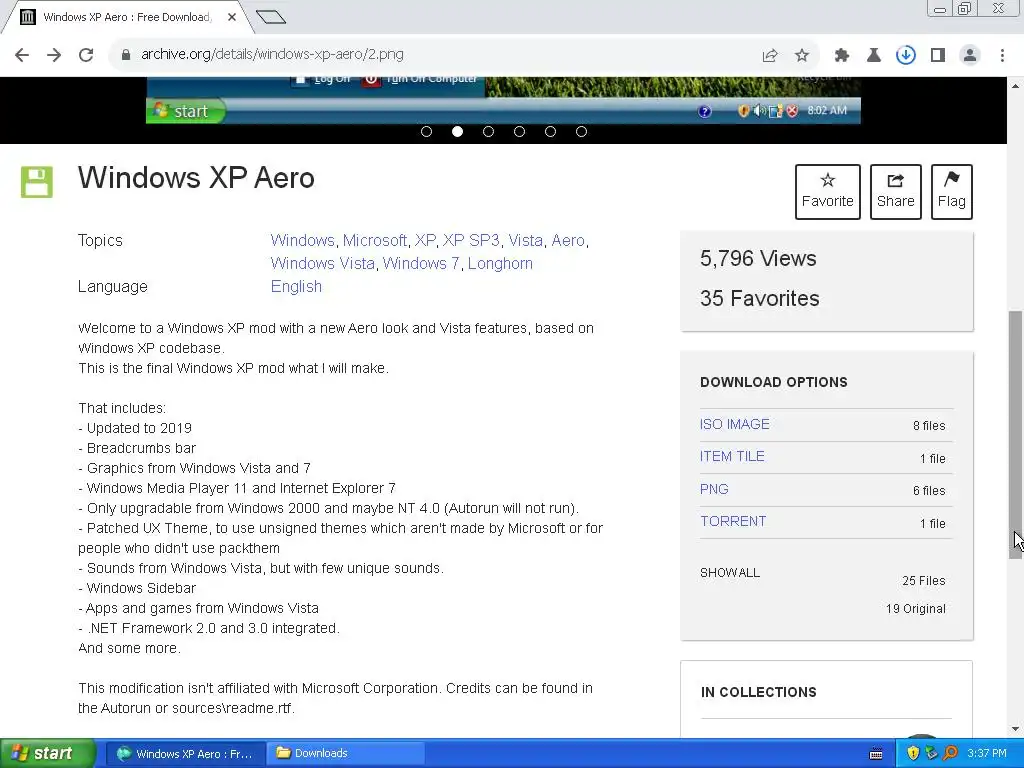The width and height of the screenshot is (1024, 768).
Task: Bookmark this page with the star icon
Action: point(802,56)
